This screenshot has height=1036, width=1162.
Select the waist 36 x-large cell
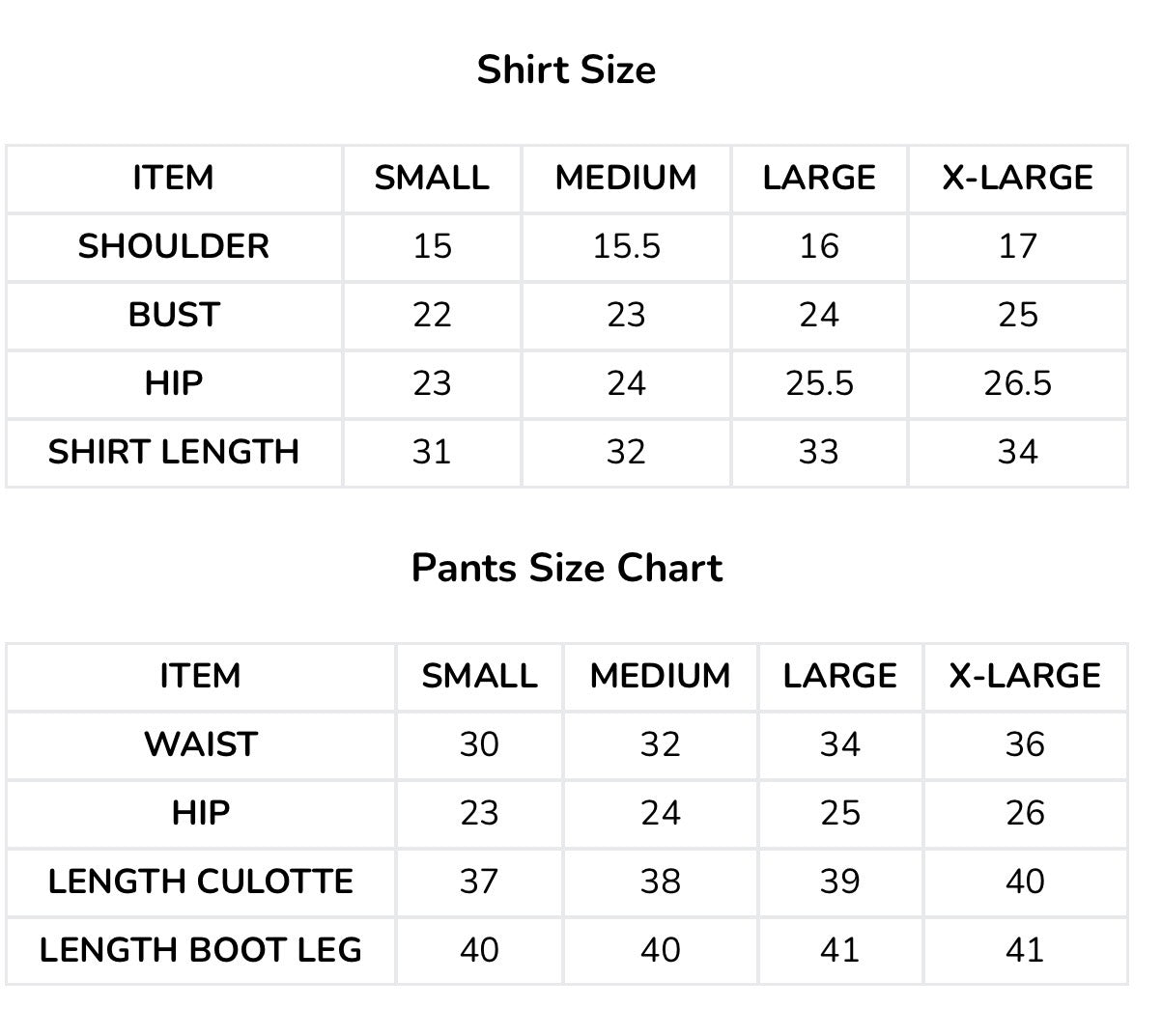click(x=1025, y=744)
